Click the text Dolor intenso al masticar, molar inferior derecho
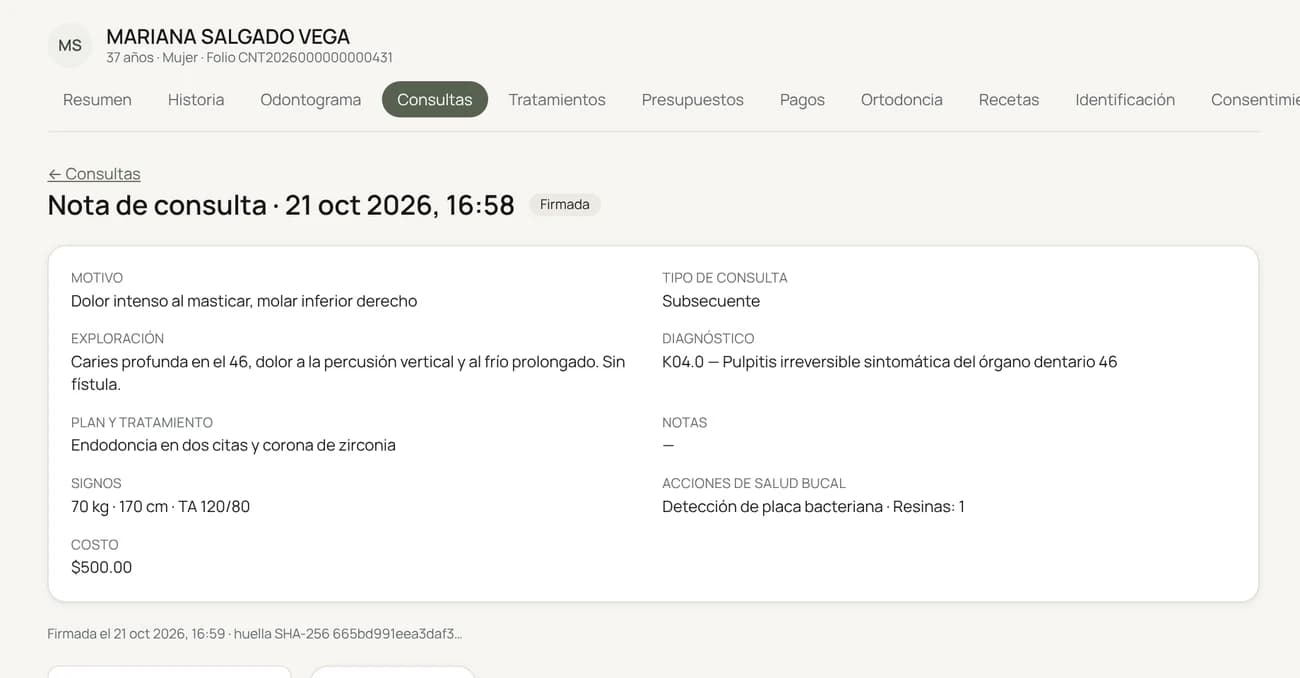Screen dimensions: 1300x678 (244, 301)
